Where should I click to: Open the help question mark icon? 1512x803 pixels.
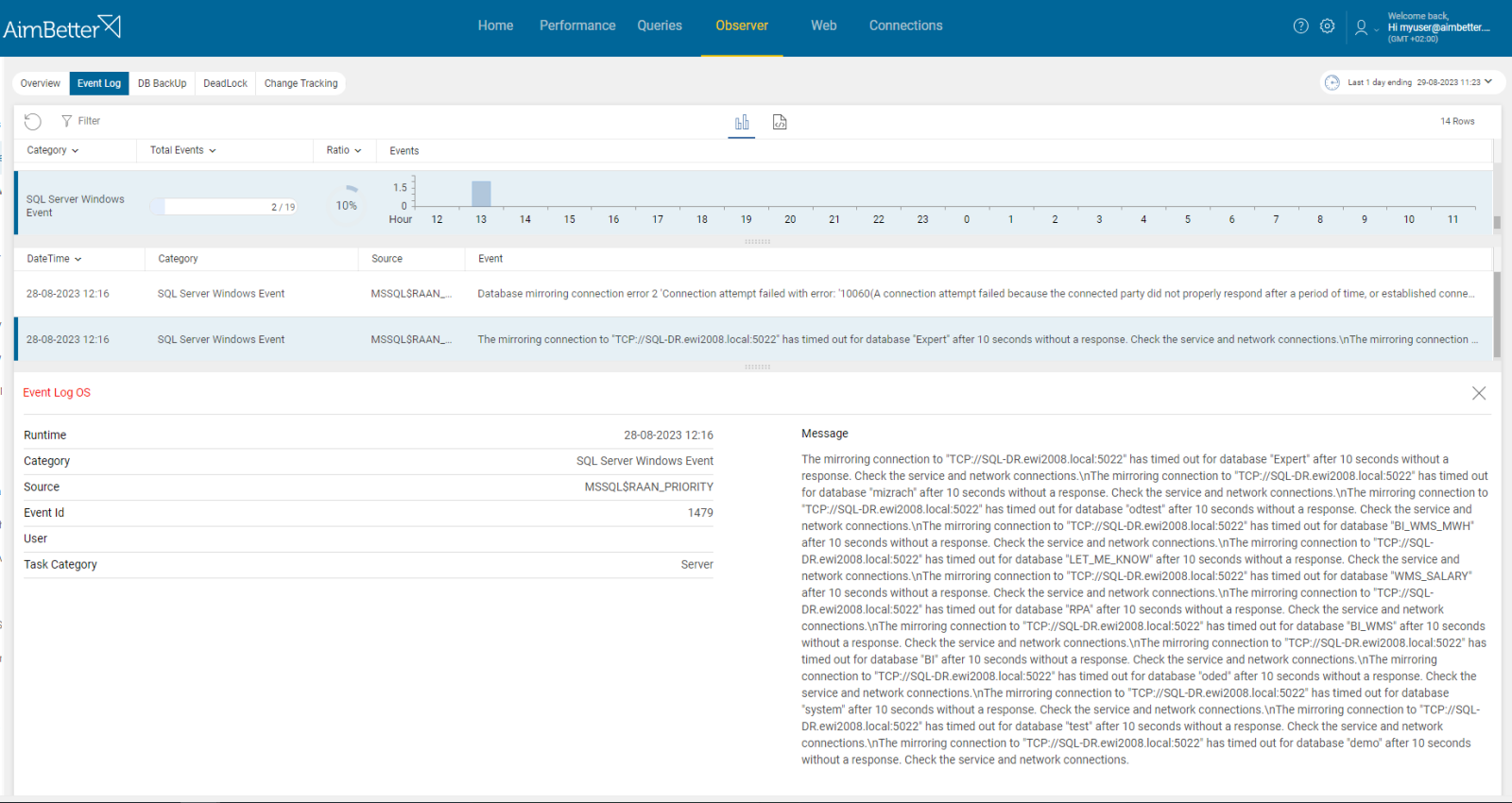pyautogui.click(x=1301, y=26)
